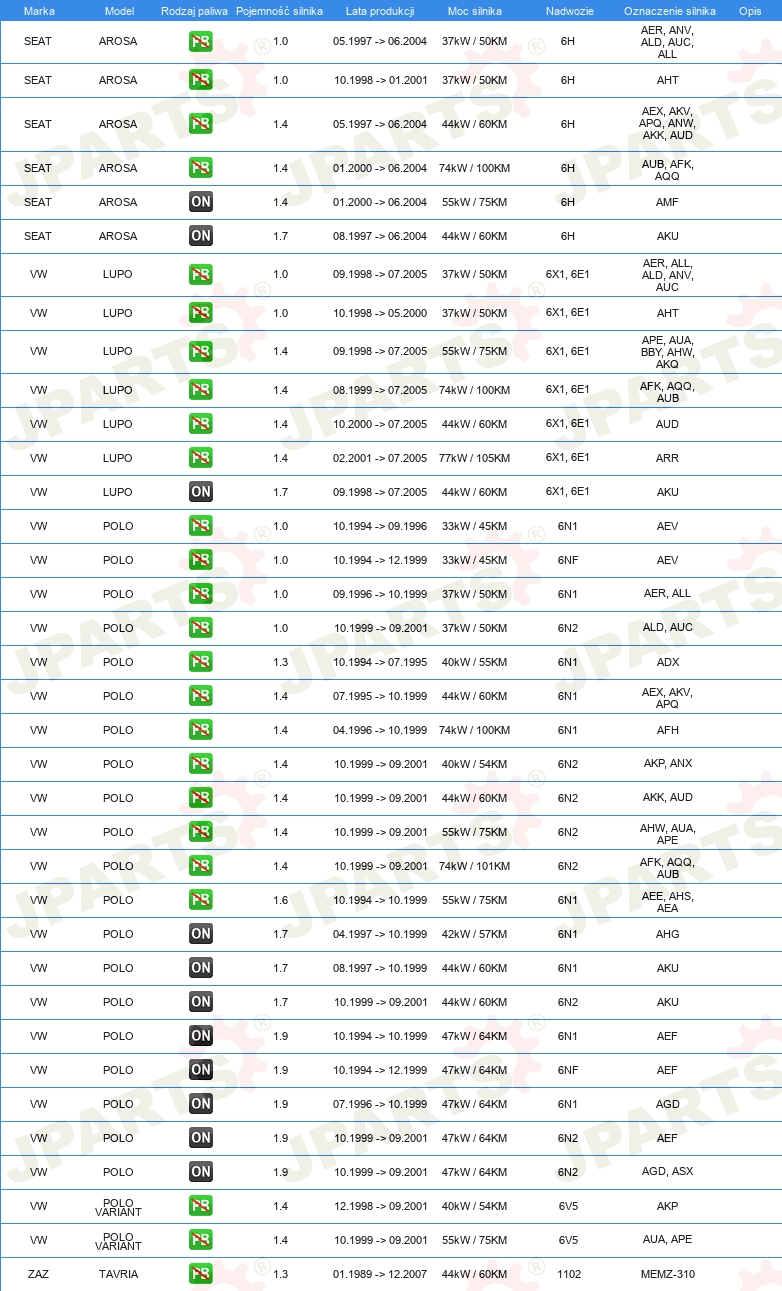Select the 01.1989 -> 12.2007 production years cell
Screen dimensions: 782x1291
[380, 1274]
